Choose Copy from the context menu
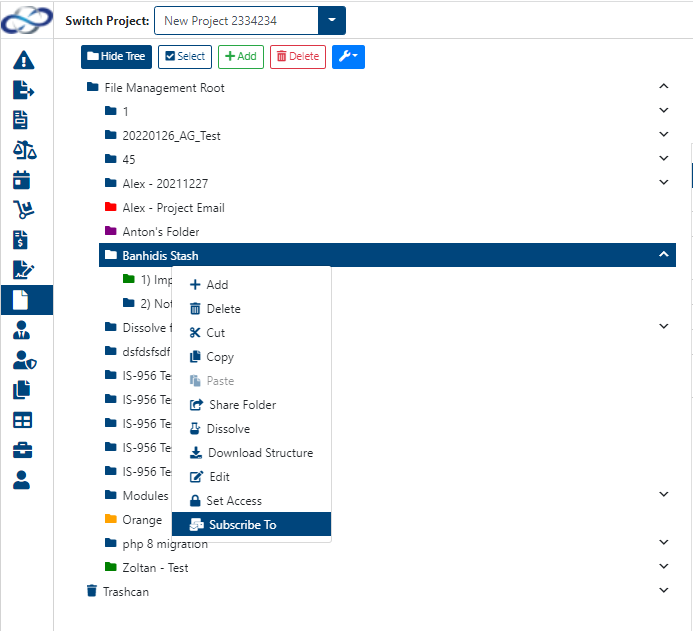The image size is (693, 631). (251, 357)
